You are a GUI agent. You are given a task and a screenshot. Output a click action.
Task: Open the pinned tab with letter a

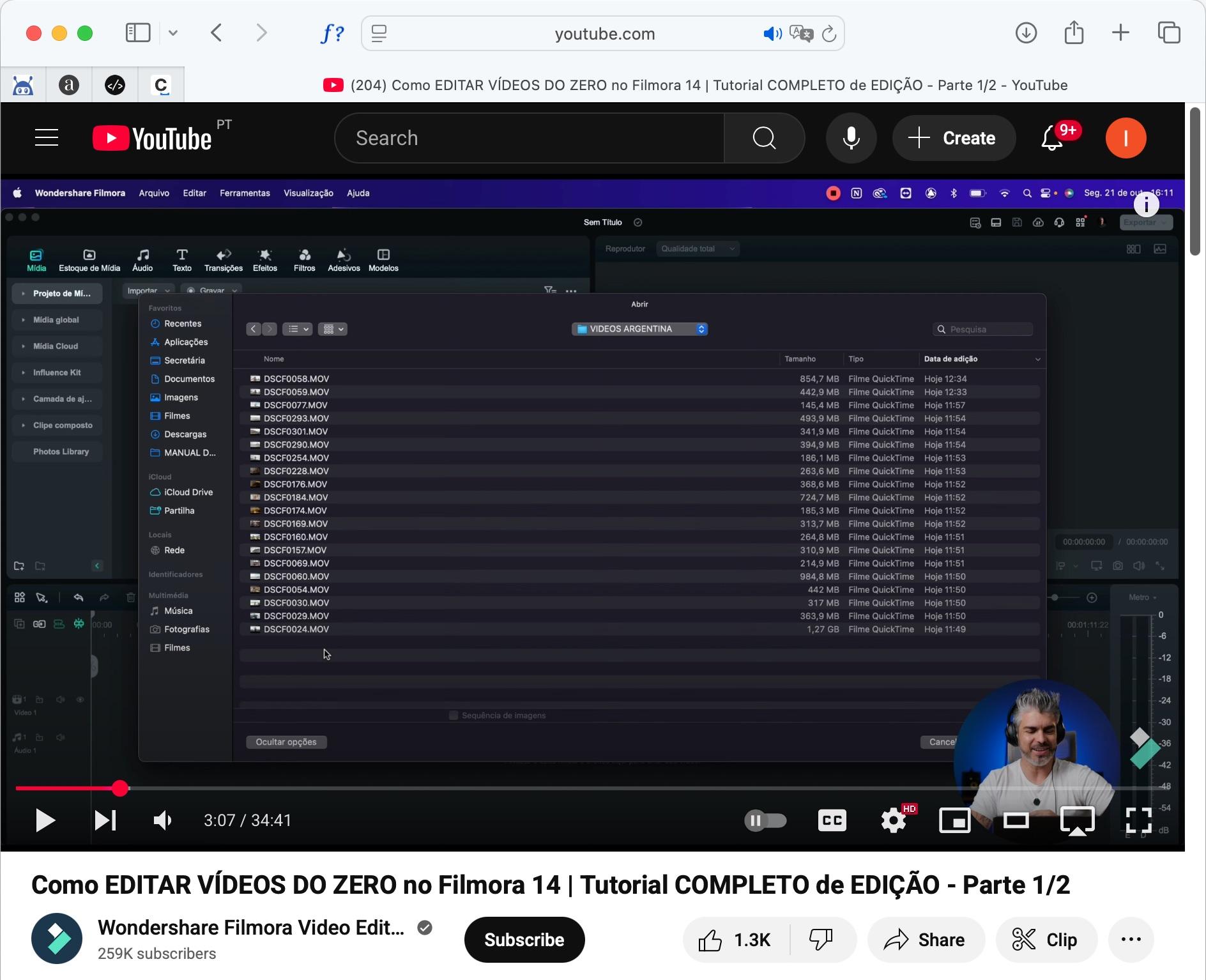pyautogui.click(x=69, y=85)
